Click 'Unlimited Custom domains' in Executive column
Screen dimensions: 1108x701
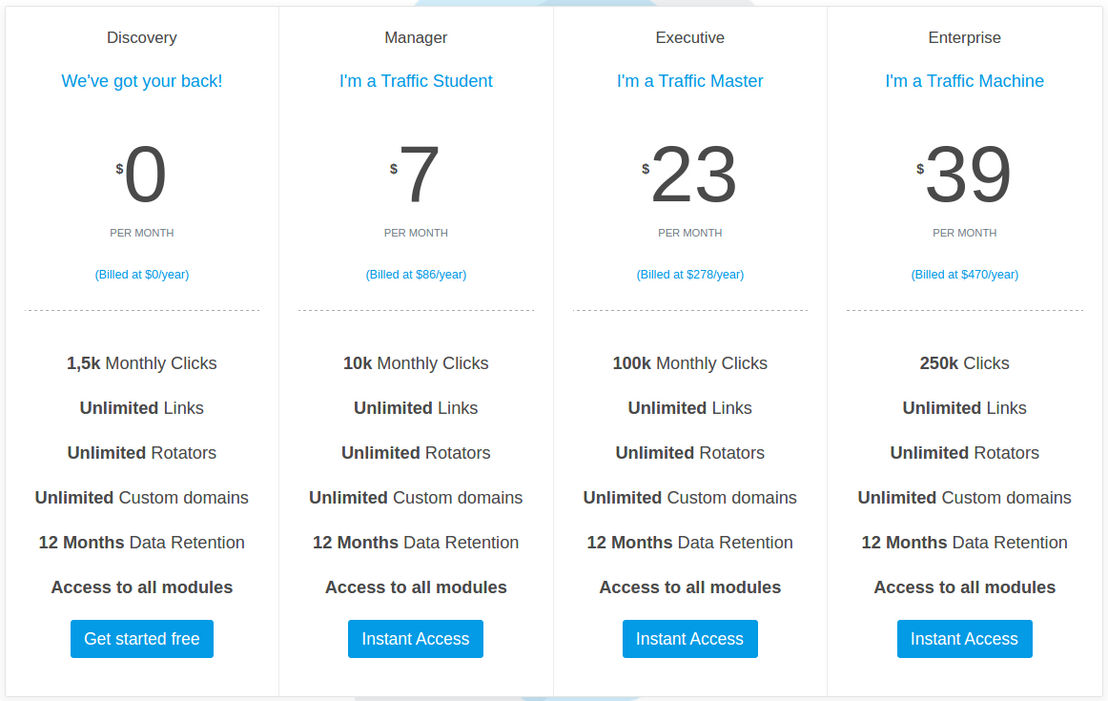tap(690, 497)
